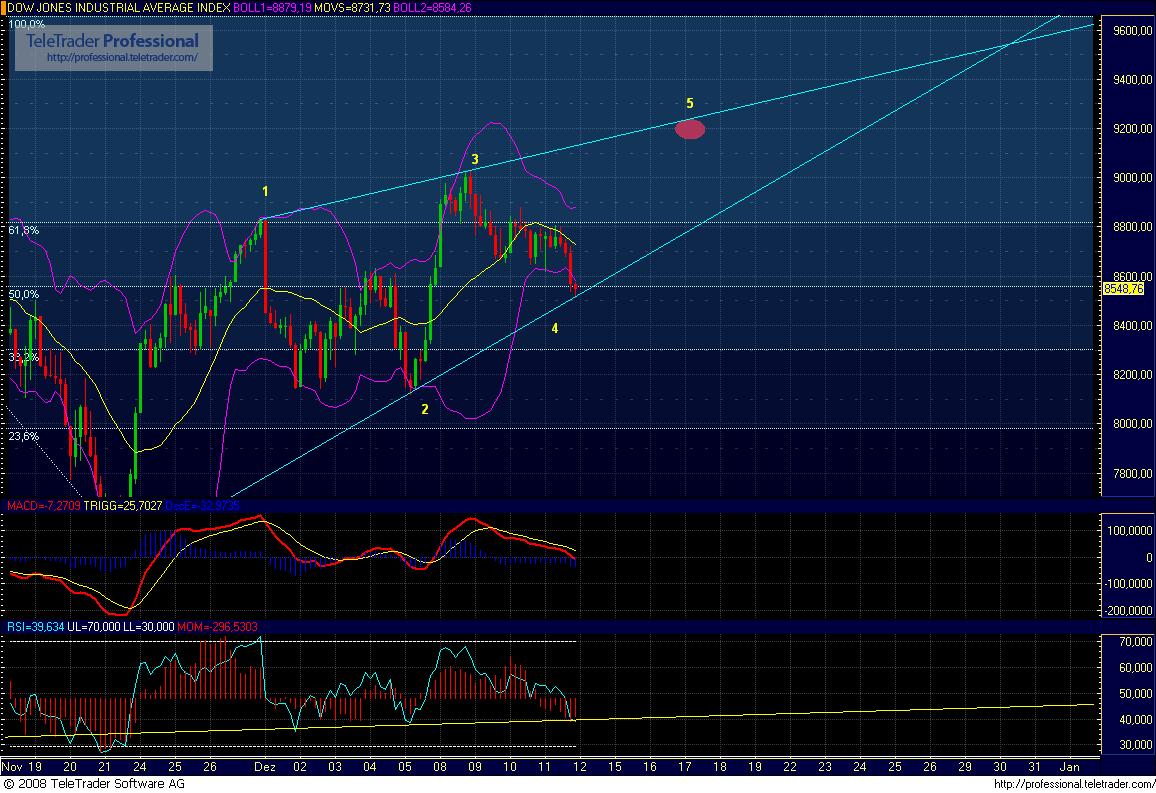
Task: Click the -200,0000 MACD axis value
Action: (1129, 610)
